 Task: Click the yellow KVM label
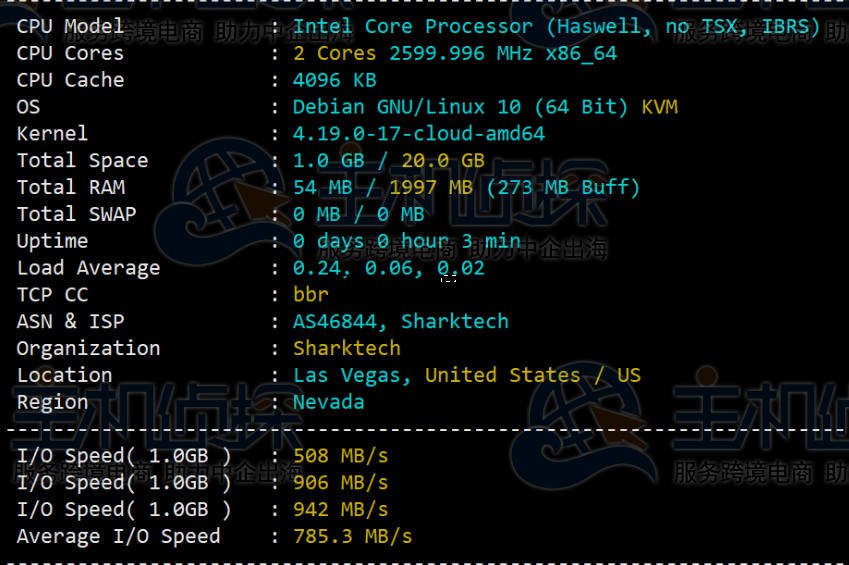[x=660, y=107]
